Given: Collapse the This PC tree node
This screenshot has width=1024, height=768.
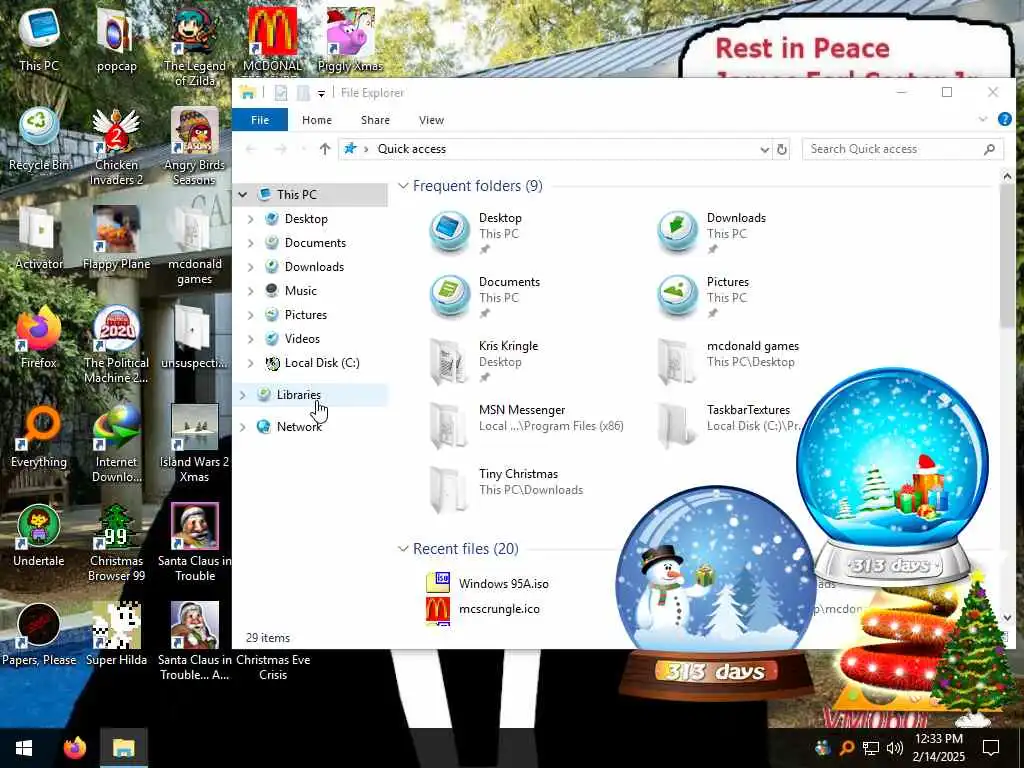Looking at the screenshot, I should (243, 195).
